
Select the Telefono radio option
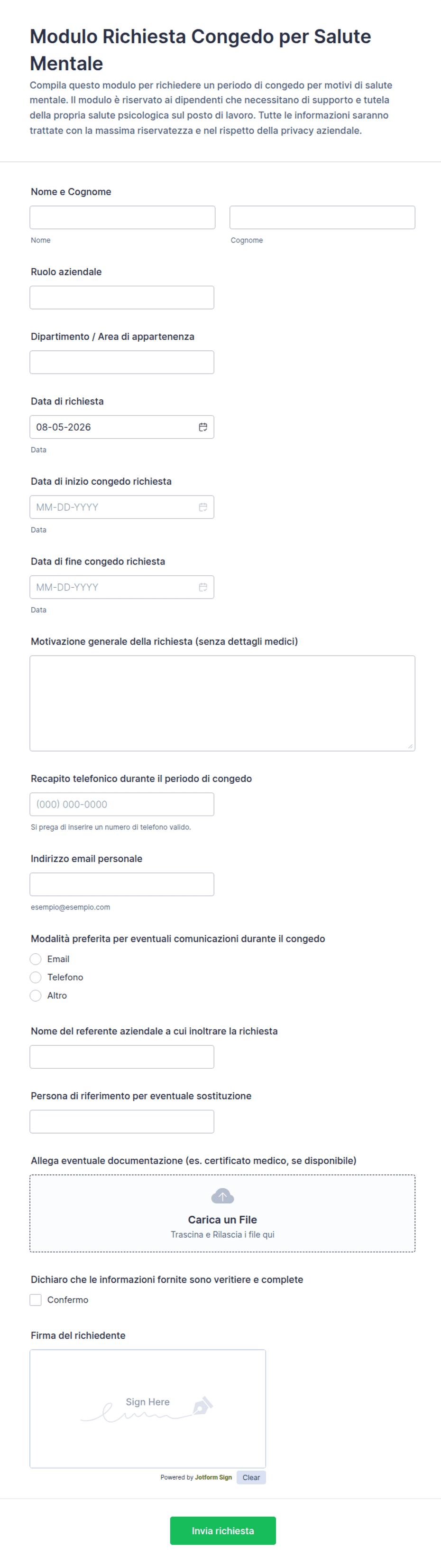(36, 977)
